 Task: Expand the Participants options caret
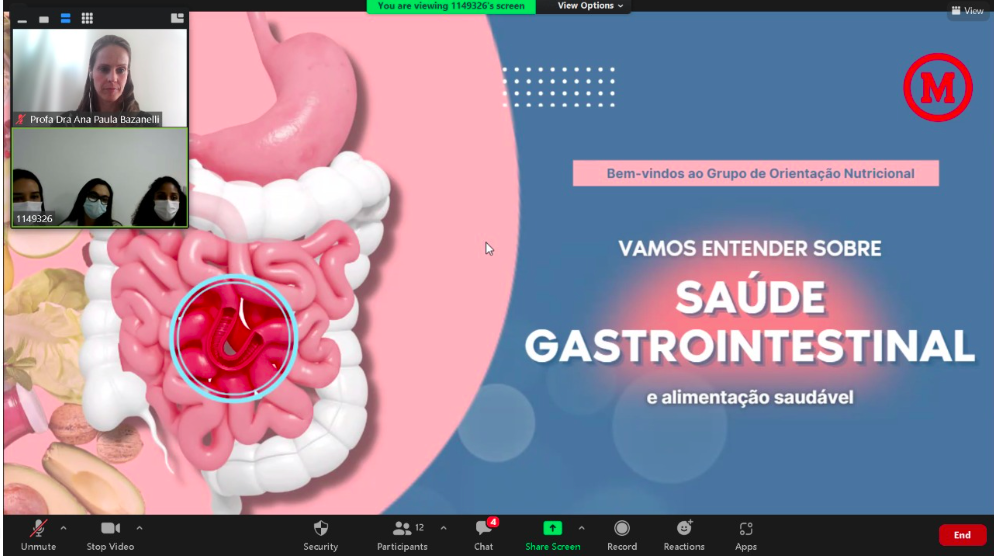pyautogui.click(x=443, y=527)
